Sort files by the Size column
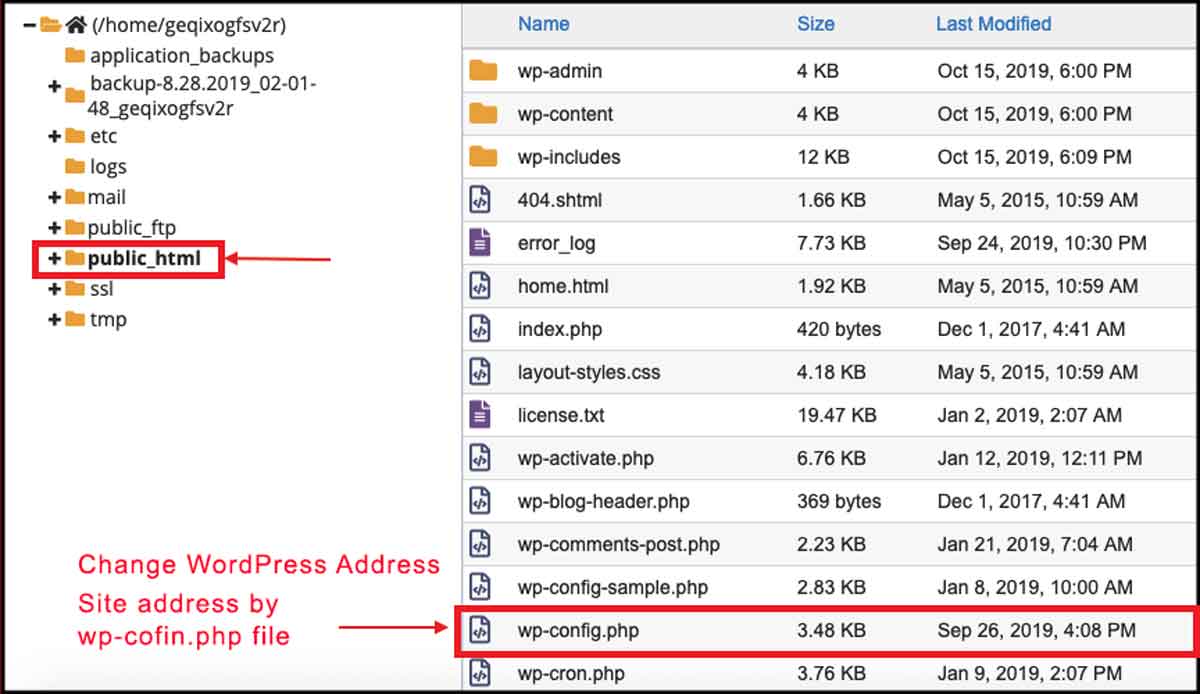This screenshot has height=694, width=1200. (816, 23)
